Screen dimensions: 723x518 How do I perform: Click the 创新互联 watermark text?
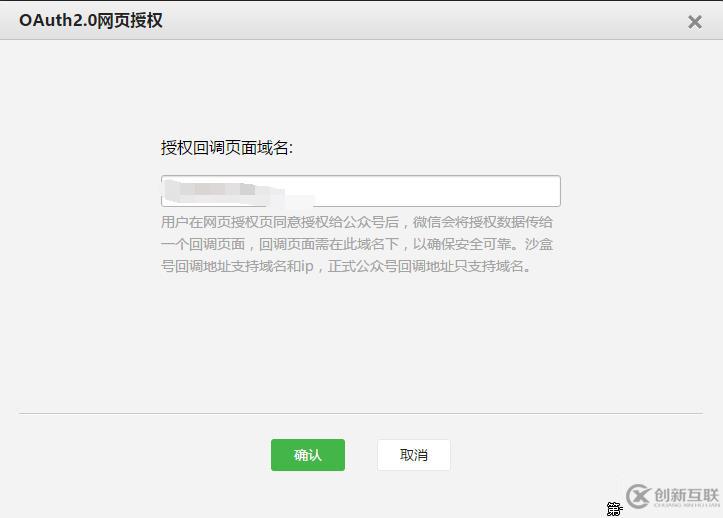tap(687, 493)
